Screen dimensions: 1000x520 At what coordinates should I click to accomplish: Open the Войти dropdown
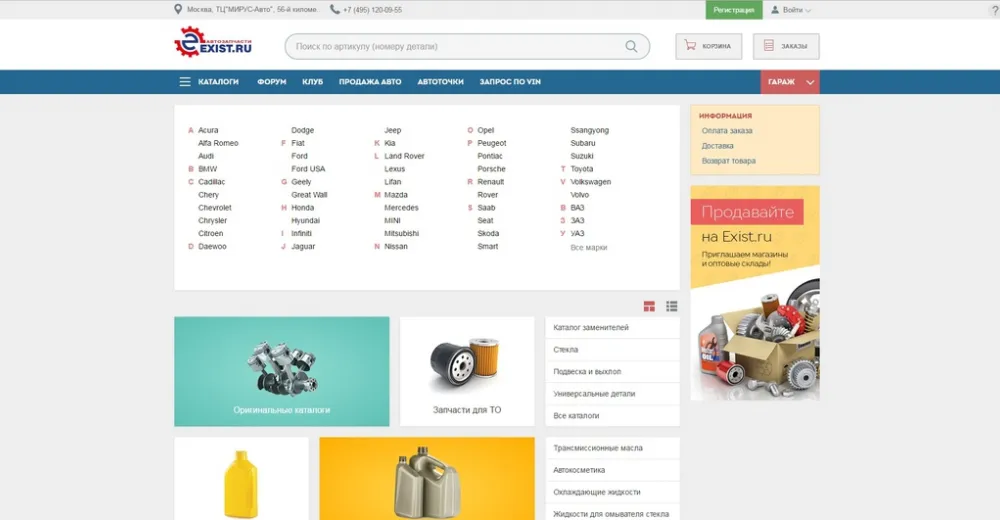tap(791, 10)
